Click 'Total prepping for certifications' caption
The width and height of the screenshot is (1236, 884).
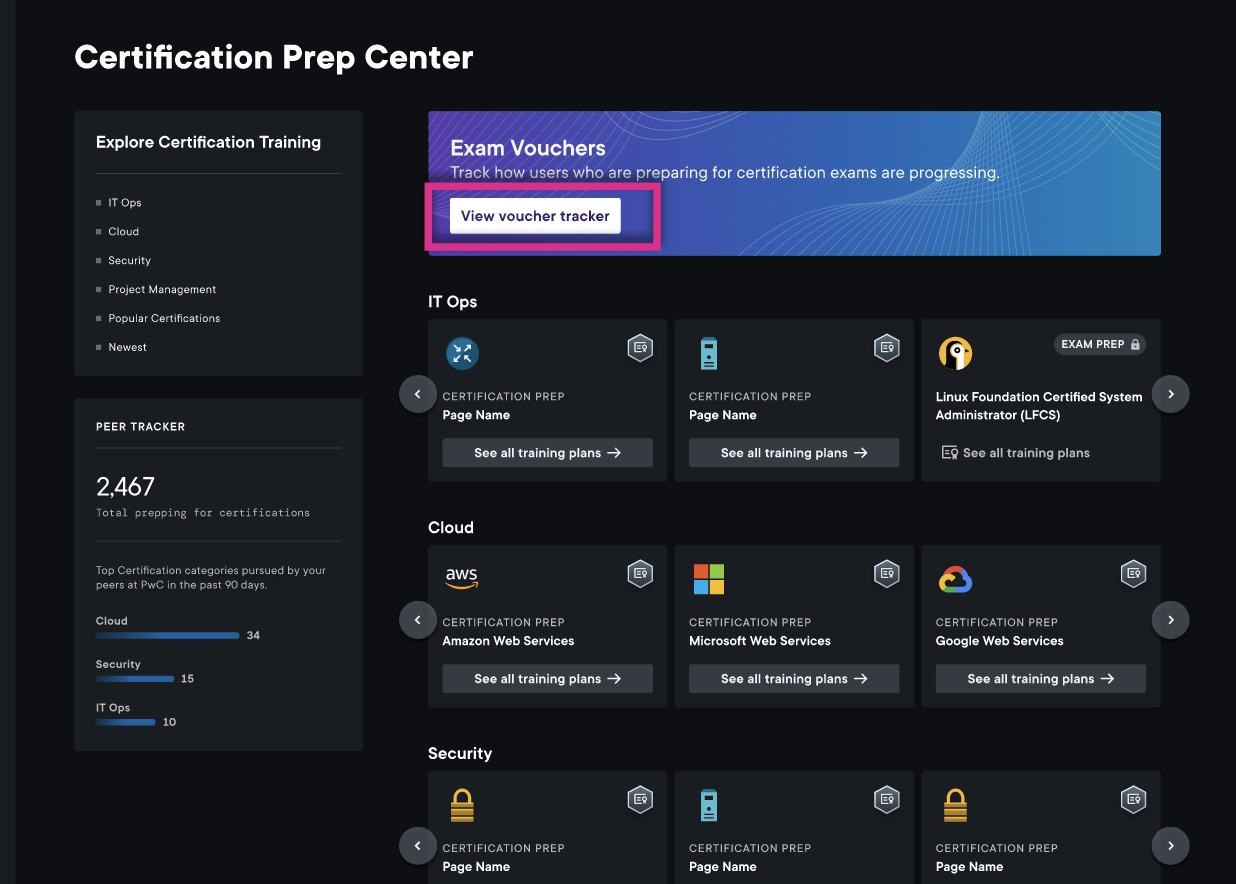click(203, 513)
